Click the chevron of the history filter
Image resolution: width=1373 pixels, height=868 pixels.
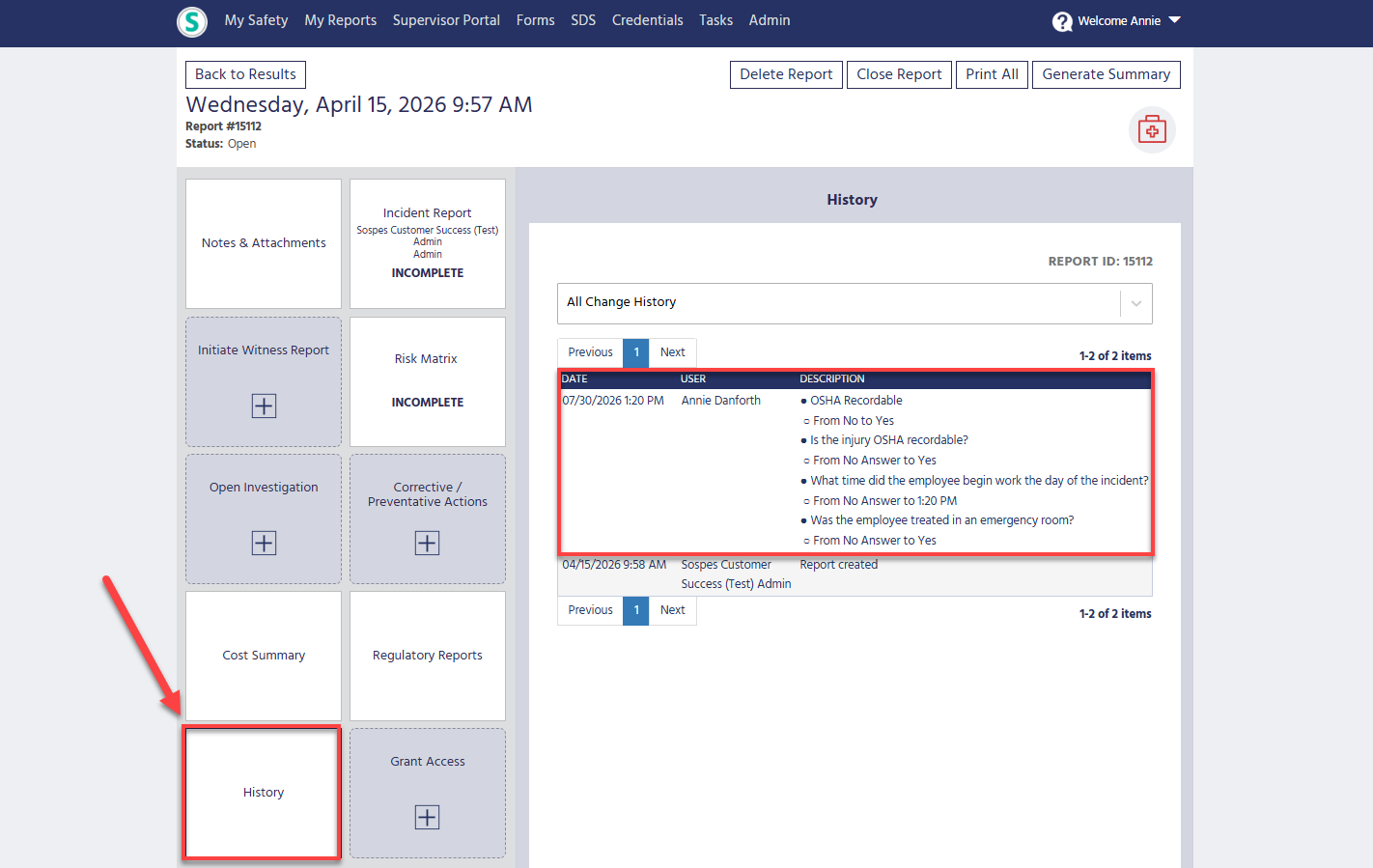[x=1136, y=303]
